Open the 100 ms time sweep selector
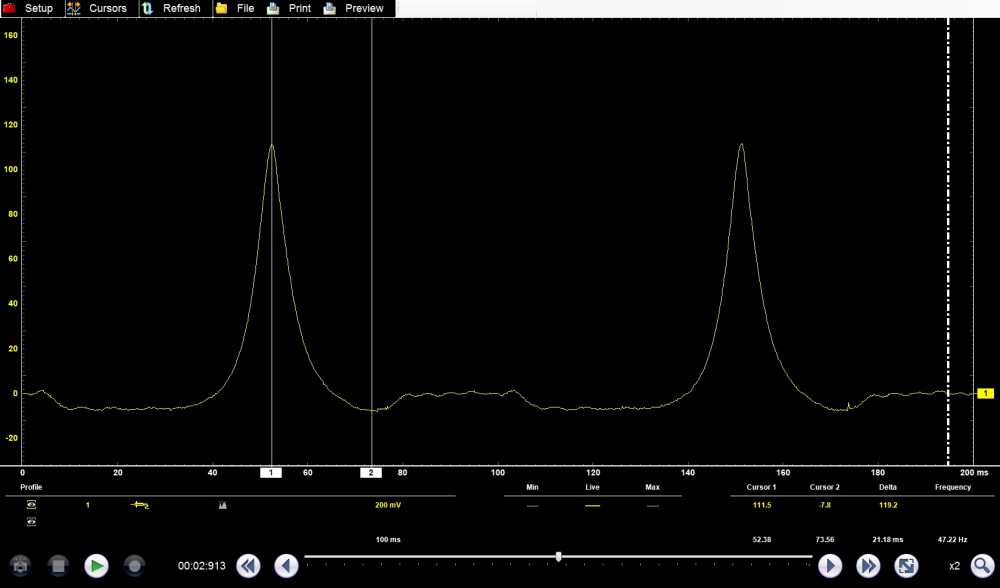 [x=388, y=539]
